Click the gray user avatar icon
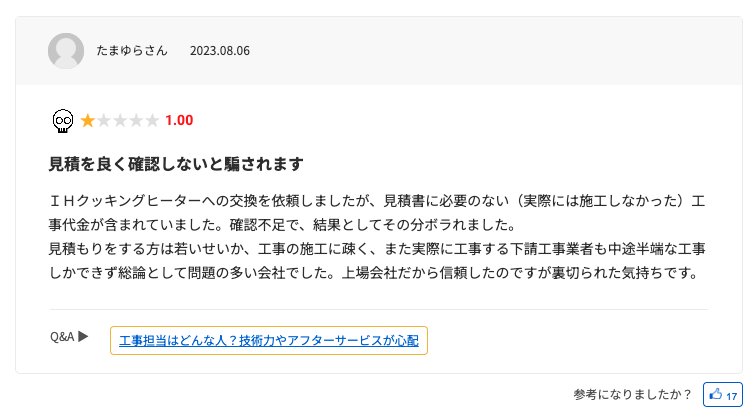Screen dimensions: 755x411 (66, 51)
